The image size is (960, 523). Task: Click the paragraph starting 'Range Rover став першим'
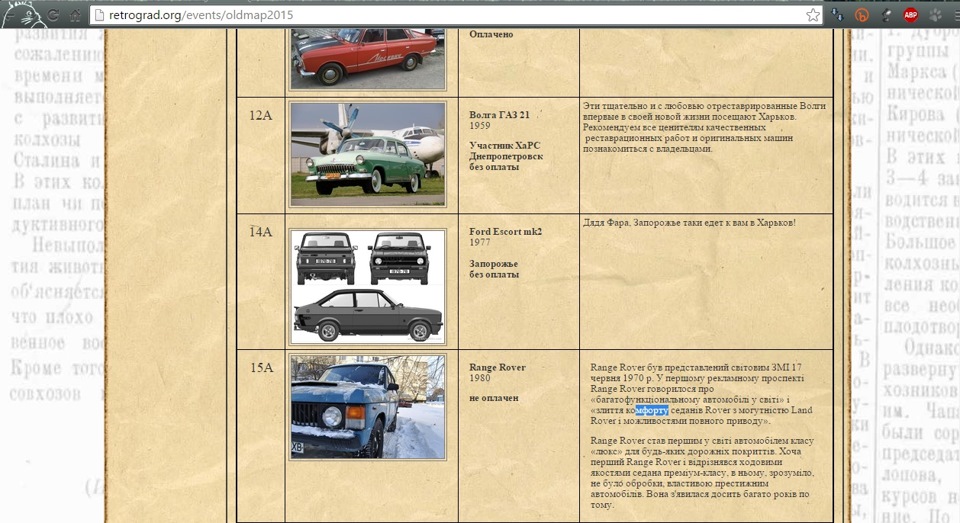click(x=702, y=472)
